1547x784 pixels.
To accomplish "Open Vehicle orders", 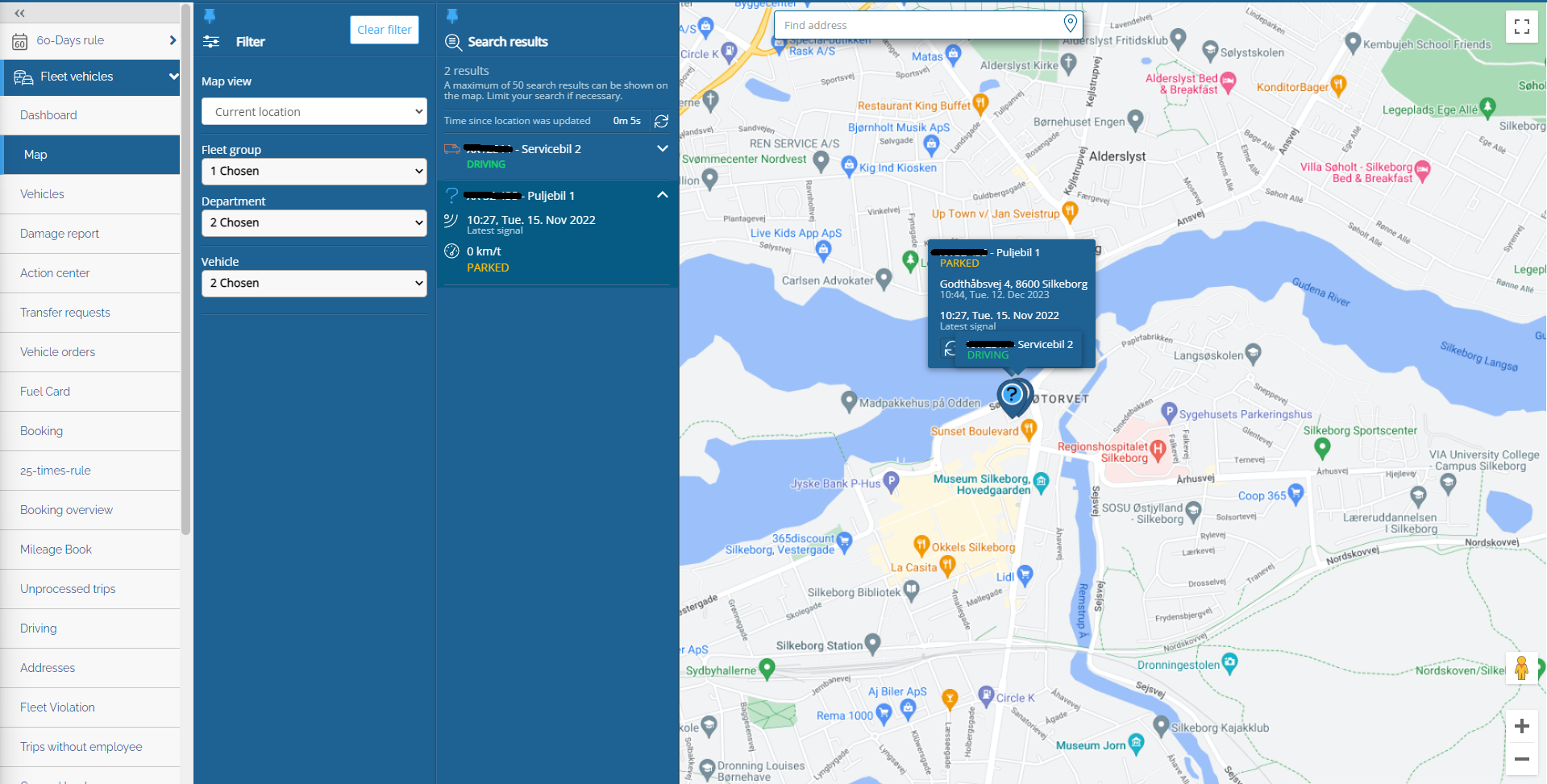I will (x=90, y=352).
